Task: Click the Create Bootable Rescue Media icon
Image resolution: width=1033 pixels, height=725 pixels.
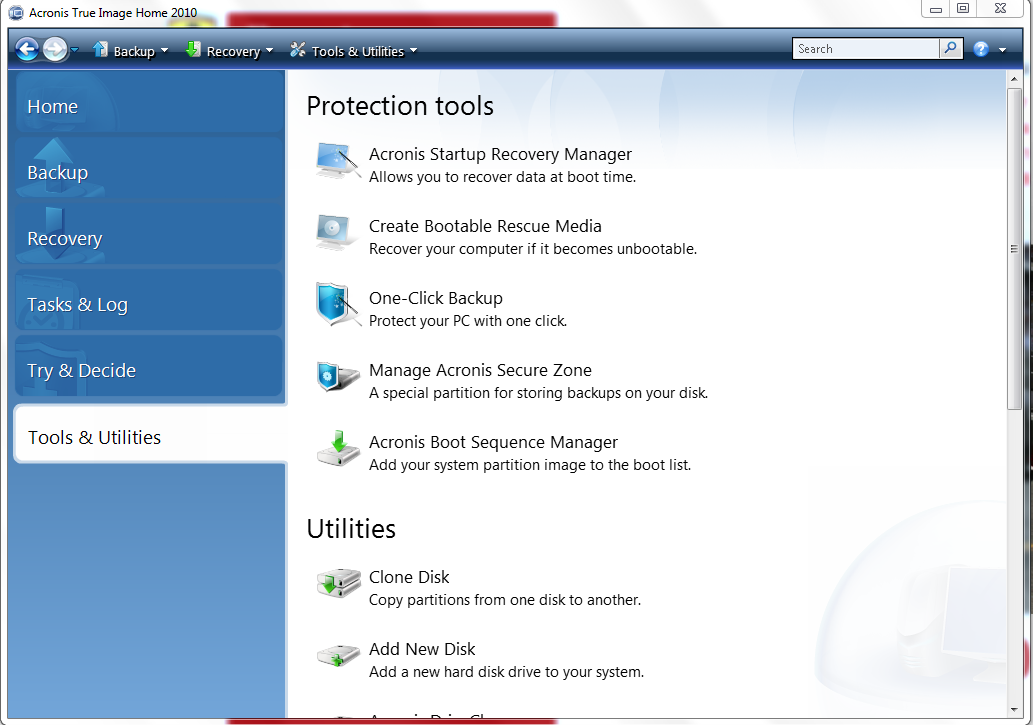Action: click(337, 233)
